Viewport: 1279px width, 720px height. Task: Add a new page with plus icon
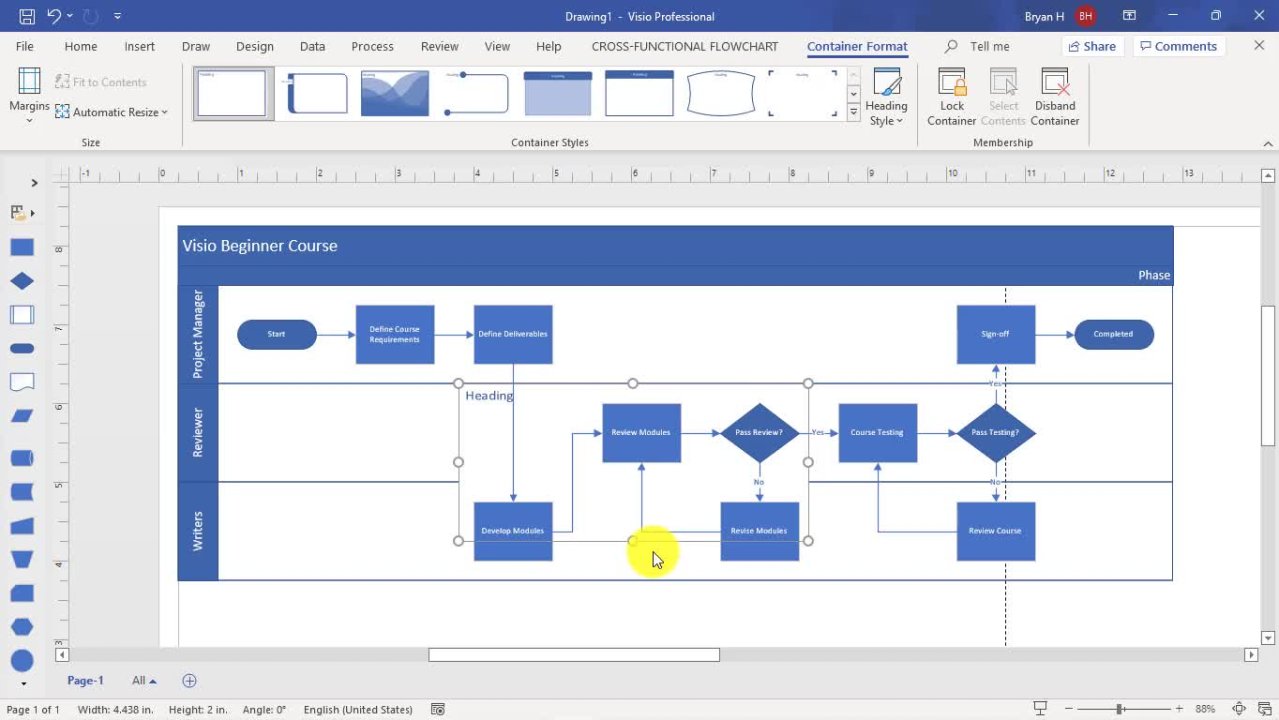pyautogui.click(x=189, y=681)
